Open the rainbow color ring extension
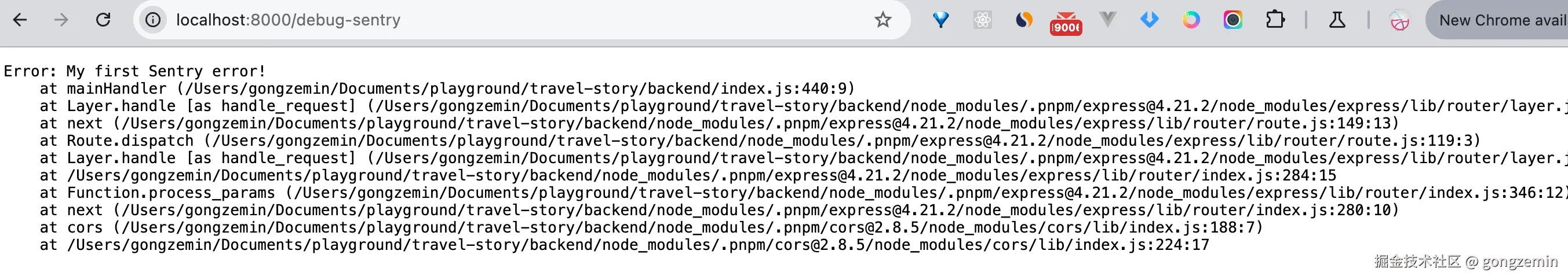This screenshot has height=280, width=1568. (1191, 20)
